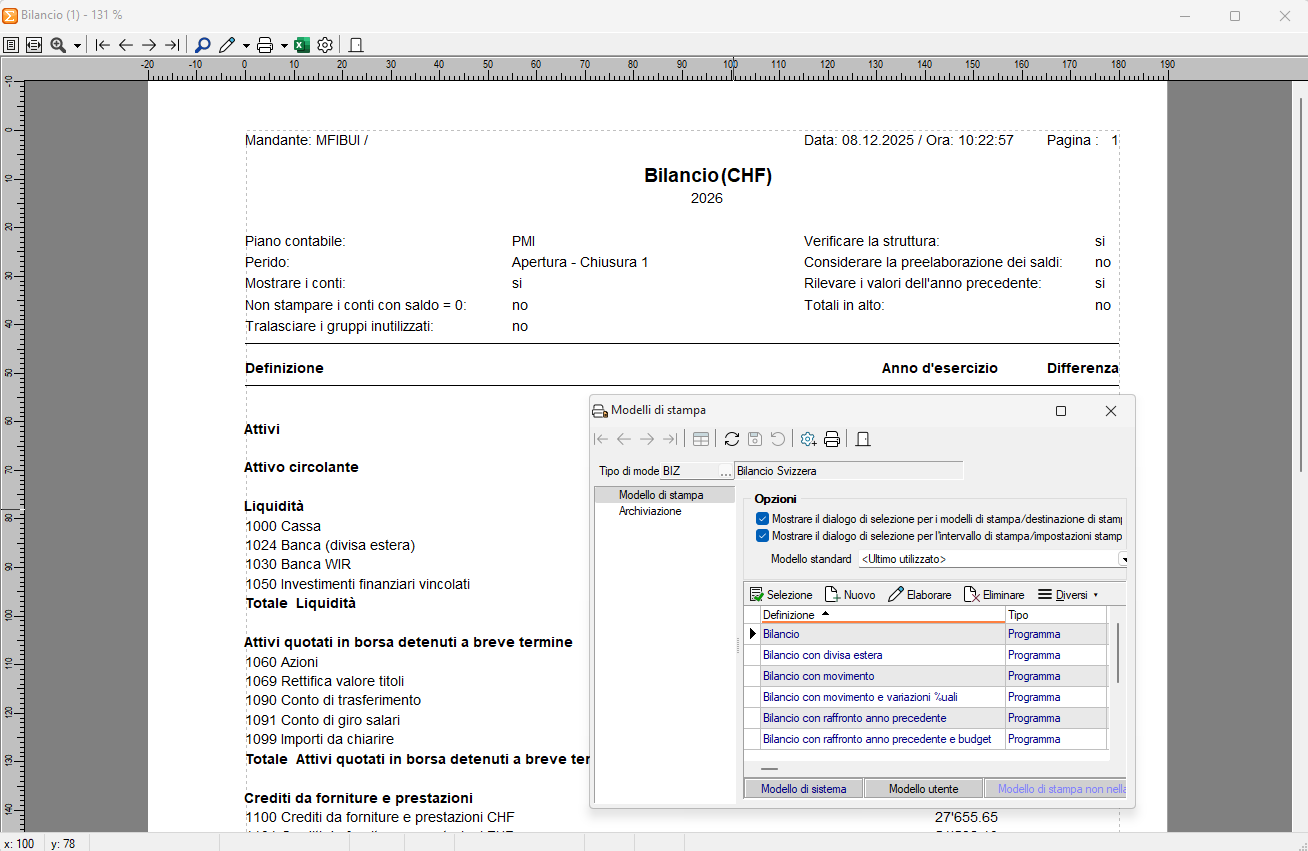1308x851 pixels.
Task: Click the Nuovo button
Action: (x=850, y=595)
